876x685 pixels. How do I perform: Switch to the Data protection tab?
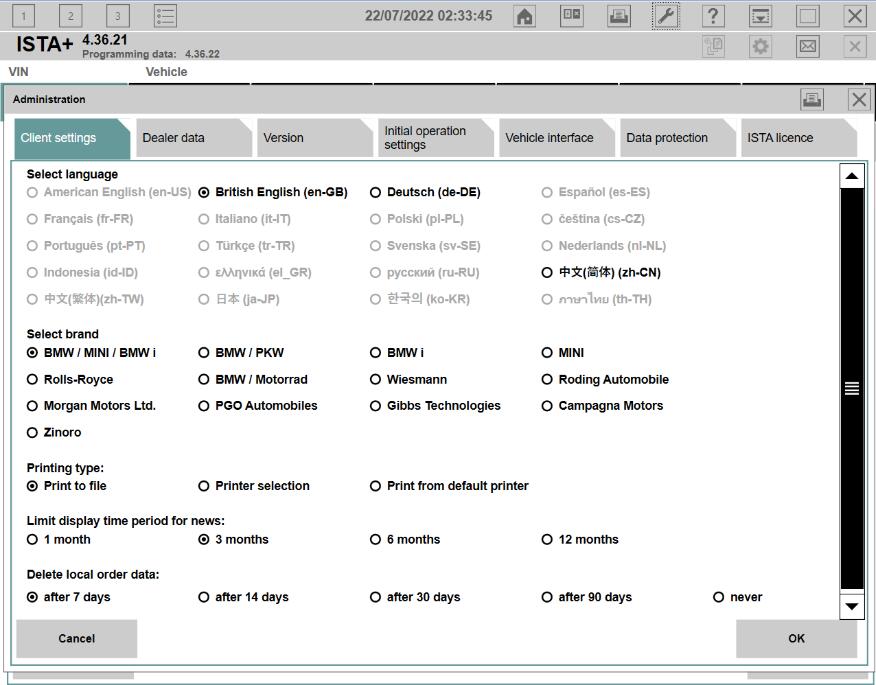coord(678,137)
